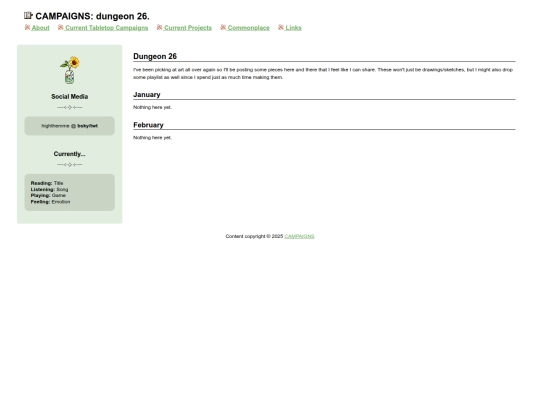Image resolution: width=540 pixels, height=405 pixels.
Task: Visit the Commonplace page
Action: [x=248, y=28]
